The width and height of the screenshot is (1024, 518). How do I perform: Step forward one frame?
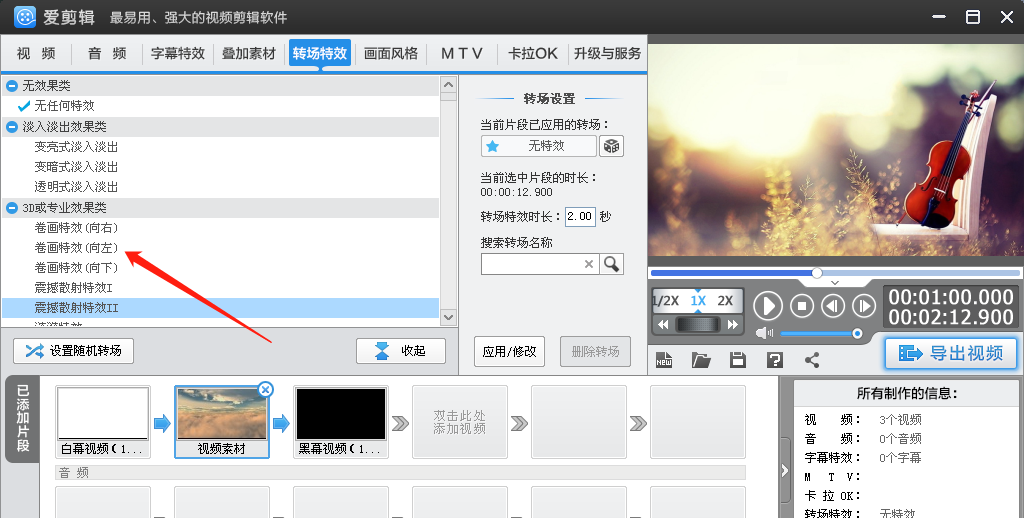(x=863, y=306)
